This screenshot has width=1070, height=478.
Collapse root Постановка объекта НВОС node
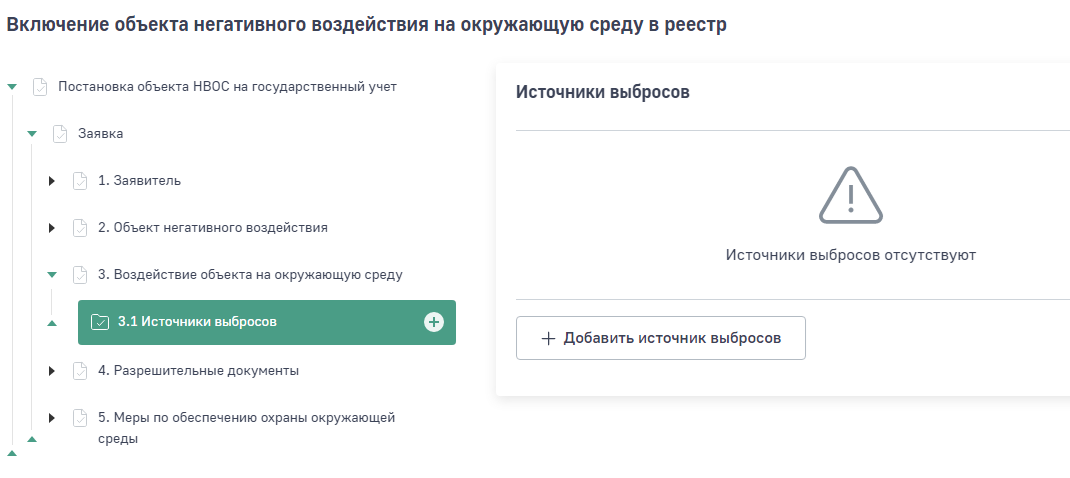tap(12, 87)
